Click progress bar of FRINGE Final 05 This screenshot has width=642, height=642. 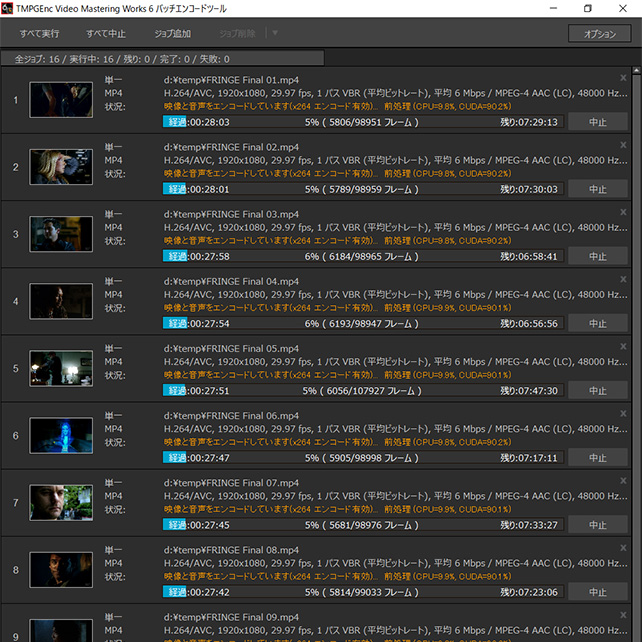(363, 390)
